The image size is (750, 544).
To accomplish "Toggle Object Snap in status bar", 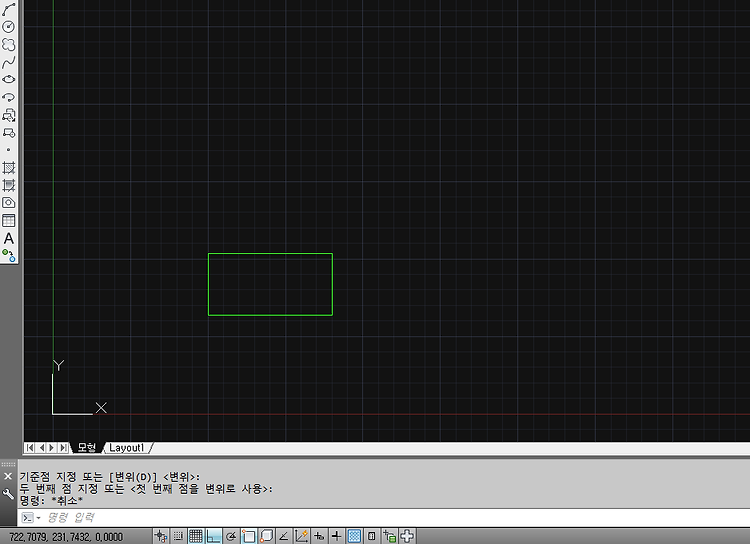I will 249,536.
